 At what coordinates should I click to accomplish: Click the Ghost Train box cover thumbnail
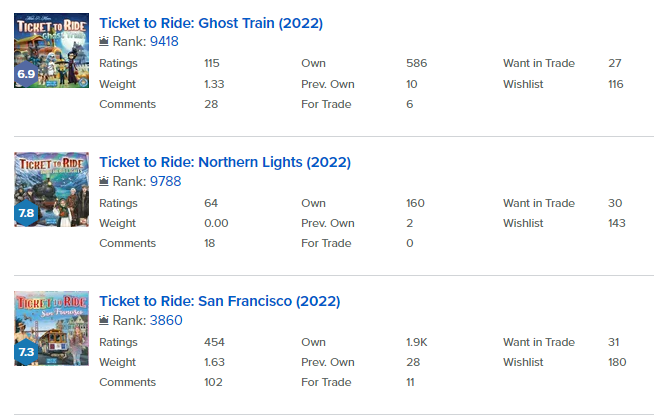tap(51, 50)
